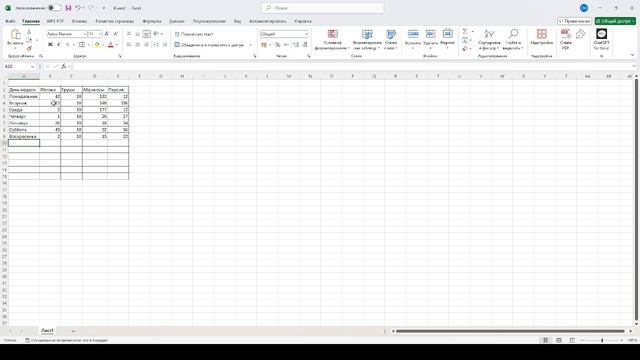Apply the red font color

pos(111,44)
